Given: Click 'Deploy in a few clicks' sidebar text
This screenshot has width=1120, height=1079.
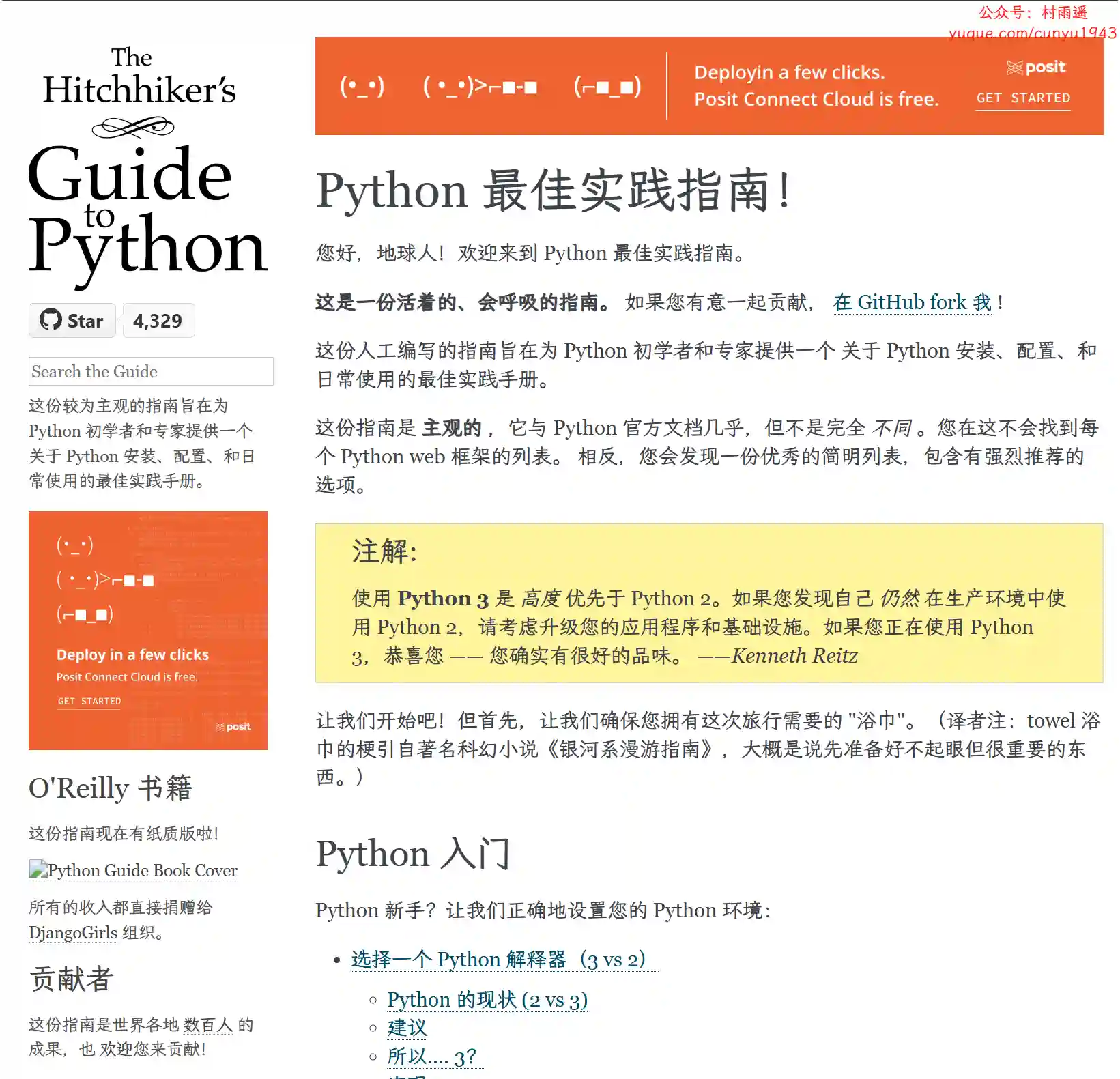Looking at the screenshot, I should (132, 654).
